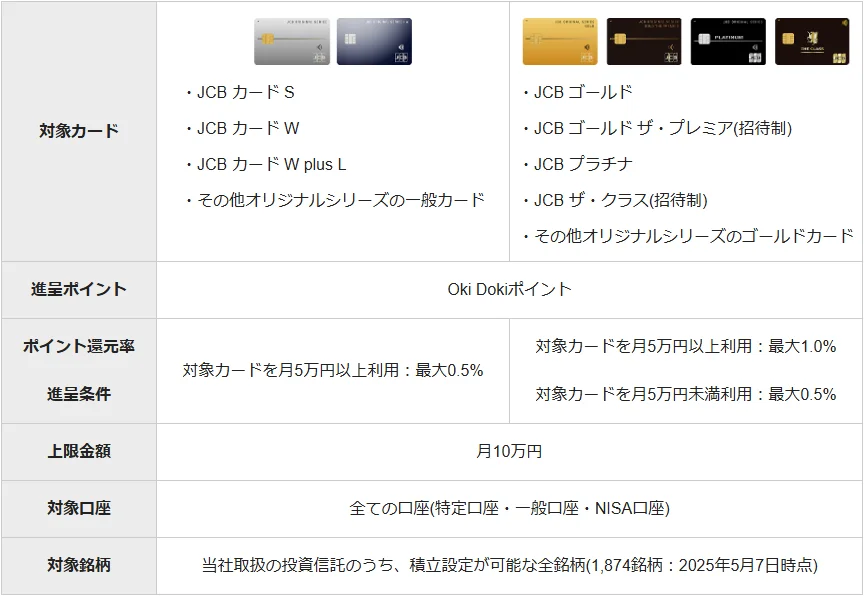Screen dimensions: 865x596
Task: Click 'JCB ザ・クラス(招待制)' text
Action: 621,200
